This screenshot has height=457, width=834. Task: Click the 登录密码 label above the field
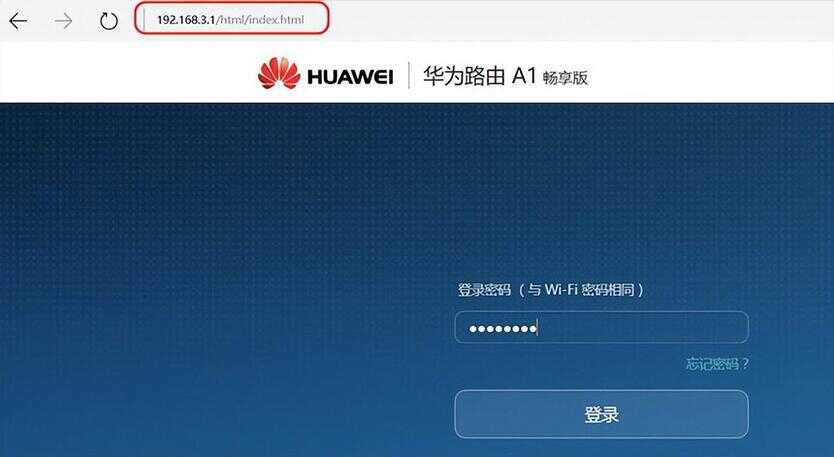point(485,290)
